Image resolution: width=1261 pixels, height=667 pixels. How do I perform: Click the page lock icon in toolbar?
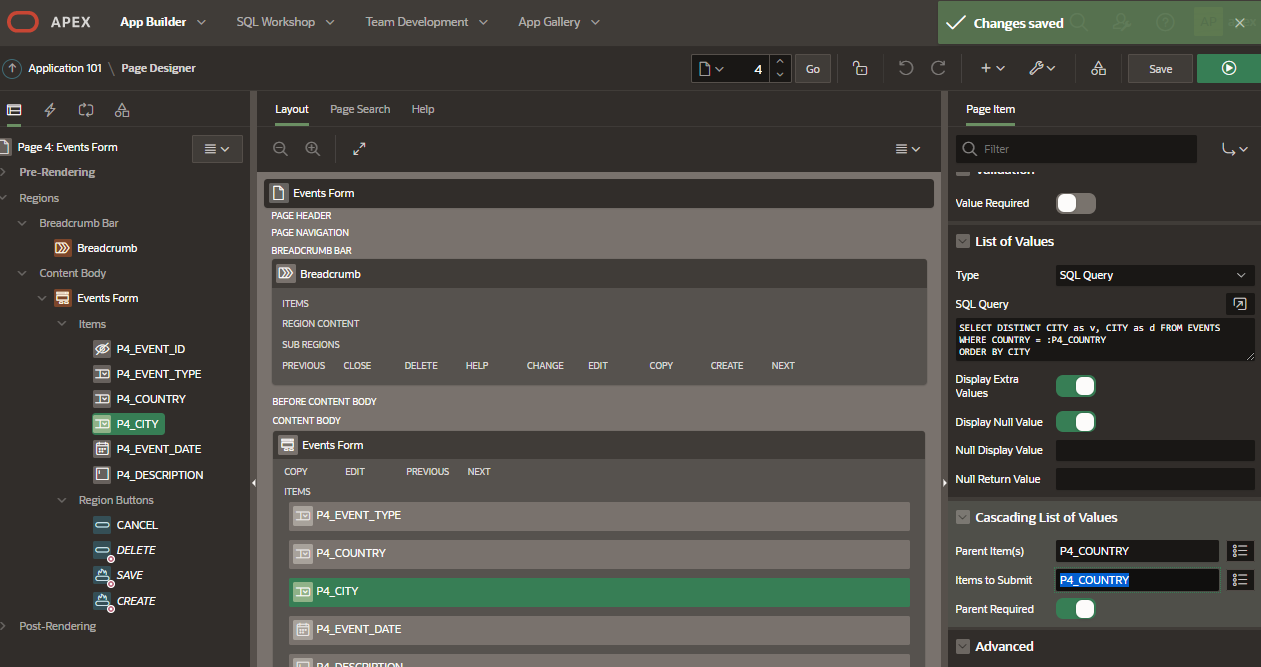pyautogui.click(x=859, y=68)
